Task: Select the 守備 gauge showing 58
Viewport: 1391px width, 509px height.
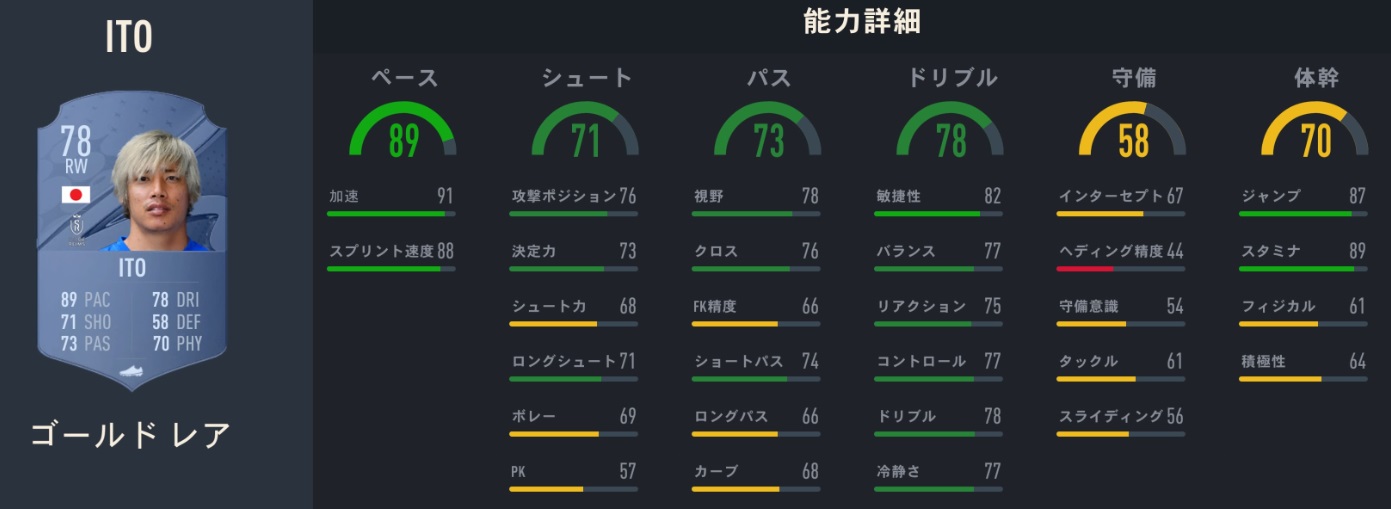Action: coord(1133,132)
